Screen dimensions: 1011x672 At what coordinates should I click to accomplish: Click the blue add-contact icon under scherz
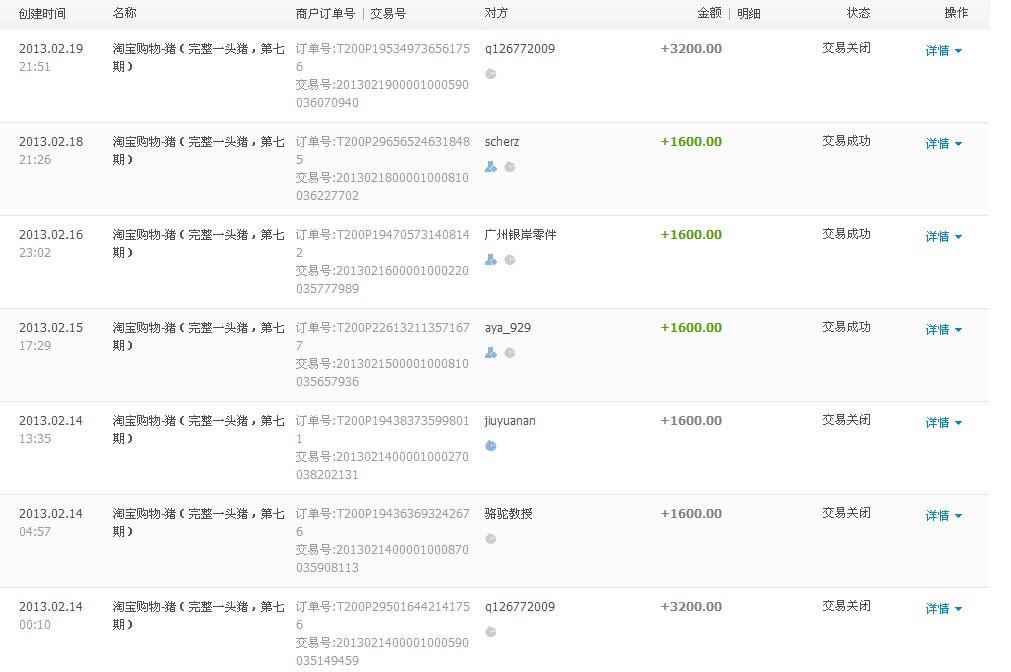(x=490, y=167)
